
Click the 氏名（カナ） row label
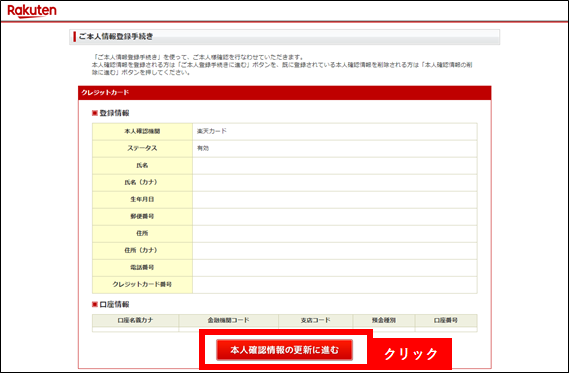(142, 183)
